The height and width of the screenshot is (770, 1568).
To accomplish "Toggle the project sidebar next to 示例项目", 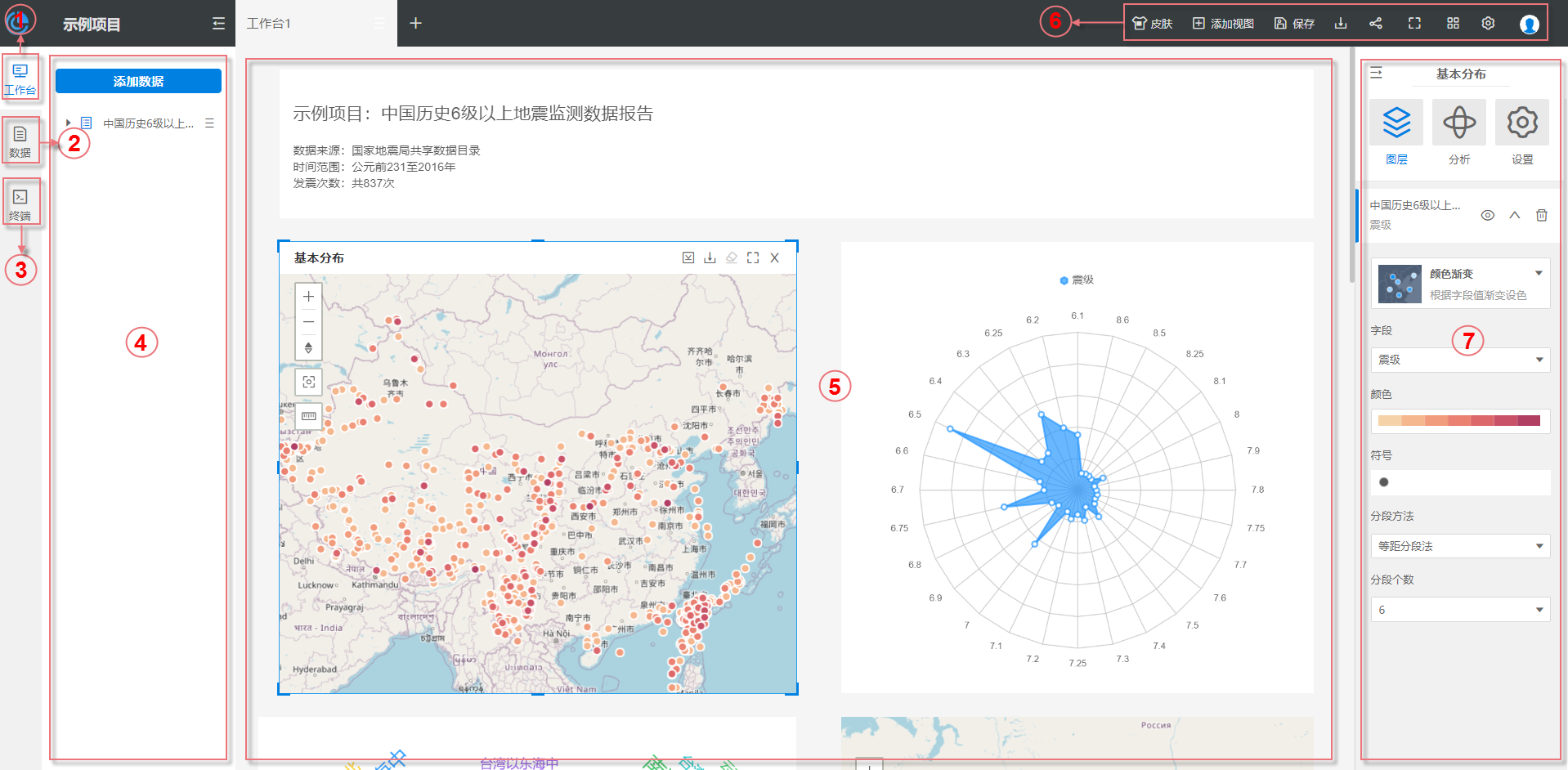I will click(x=218, y=24).
